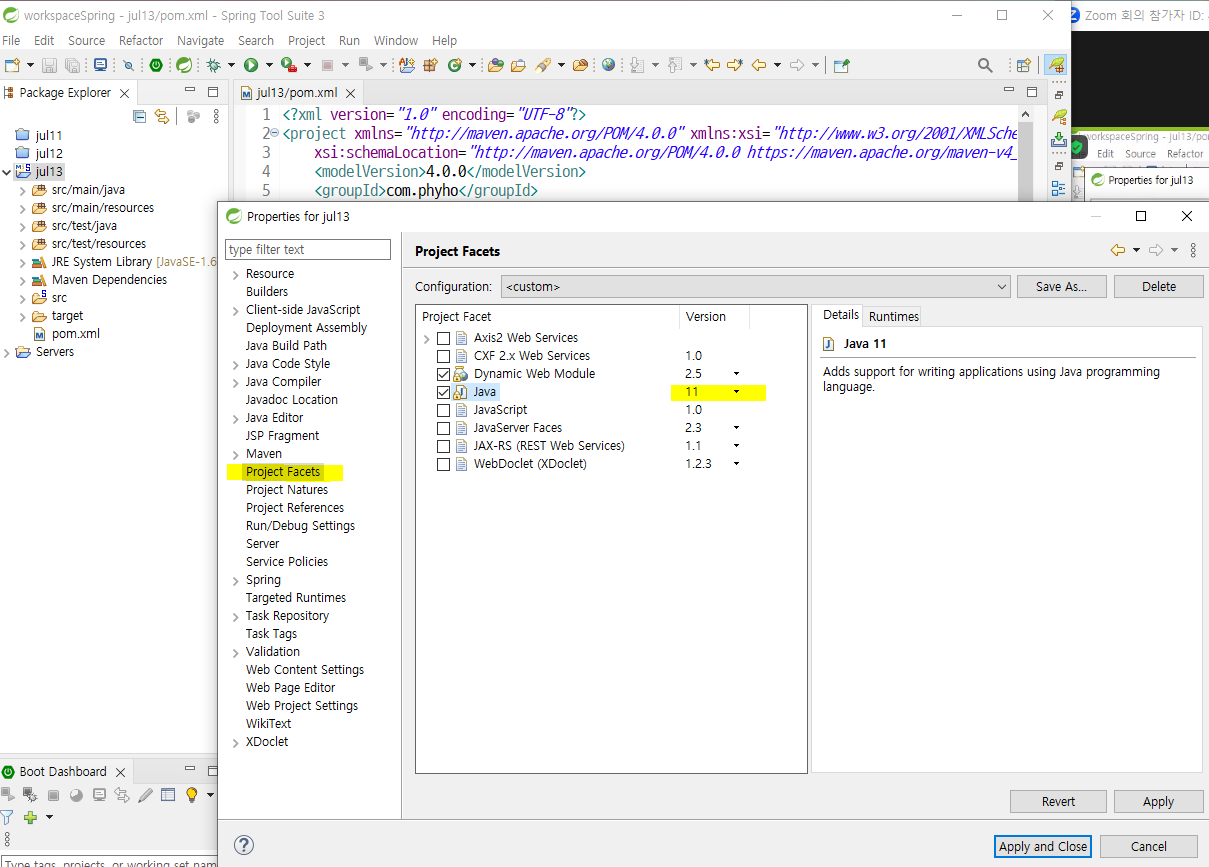Click the Open Perspective icon

1023,65
